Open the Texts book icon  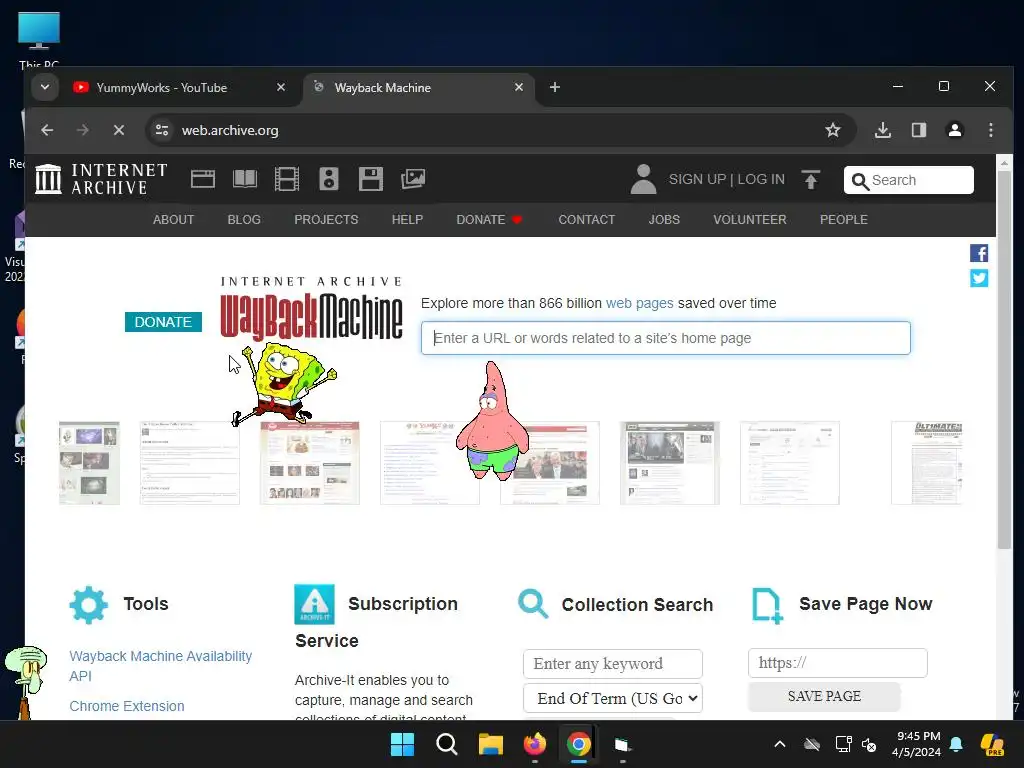coord(245,179)
